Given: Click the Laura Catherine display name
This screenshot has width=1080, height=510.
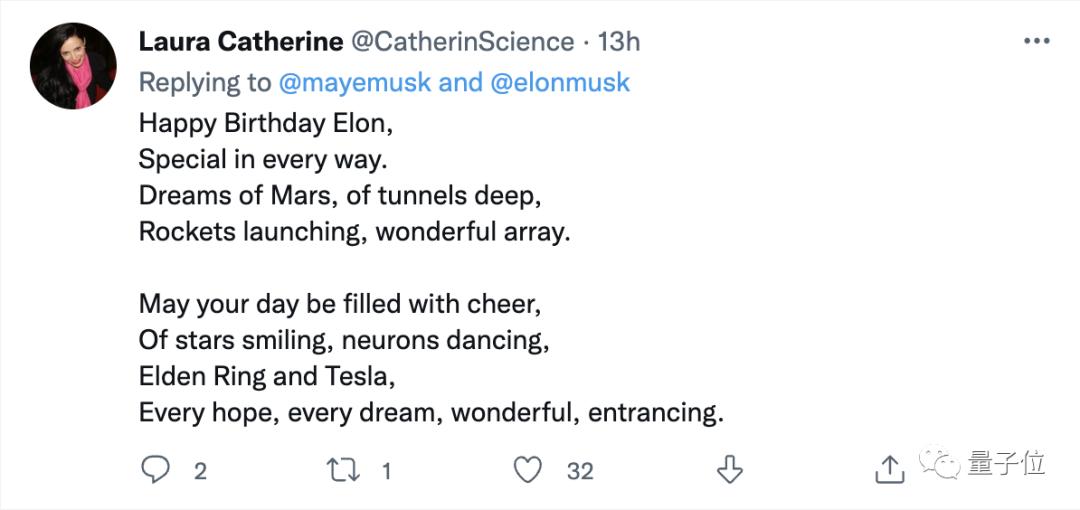Looking at the screenshot, I should pos(238,42).
